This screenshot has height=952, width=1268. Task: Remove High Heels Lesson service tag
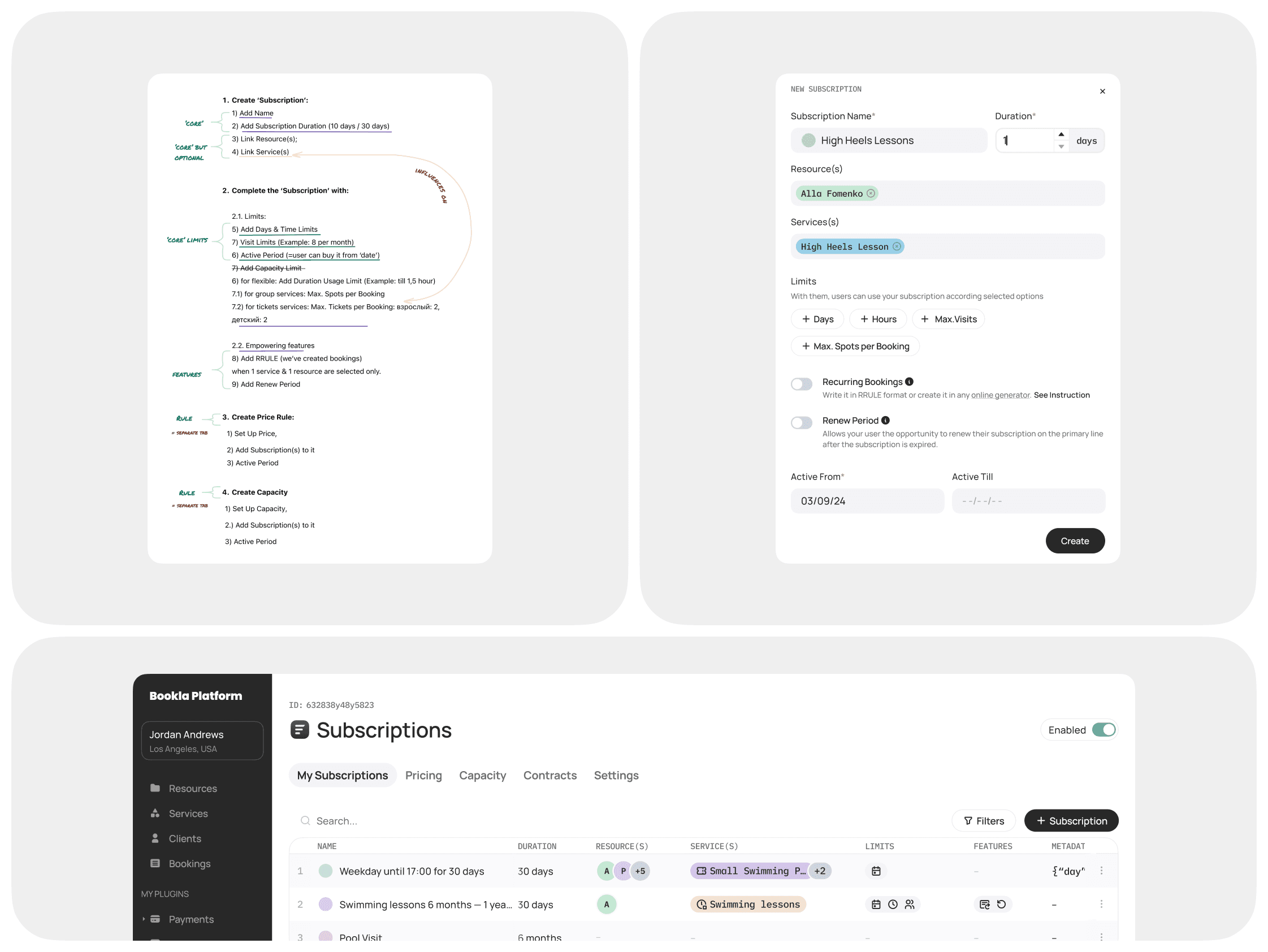click(x=897, y=246)
